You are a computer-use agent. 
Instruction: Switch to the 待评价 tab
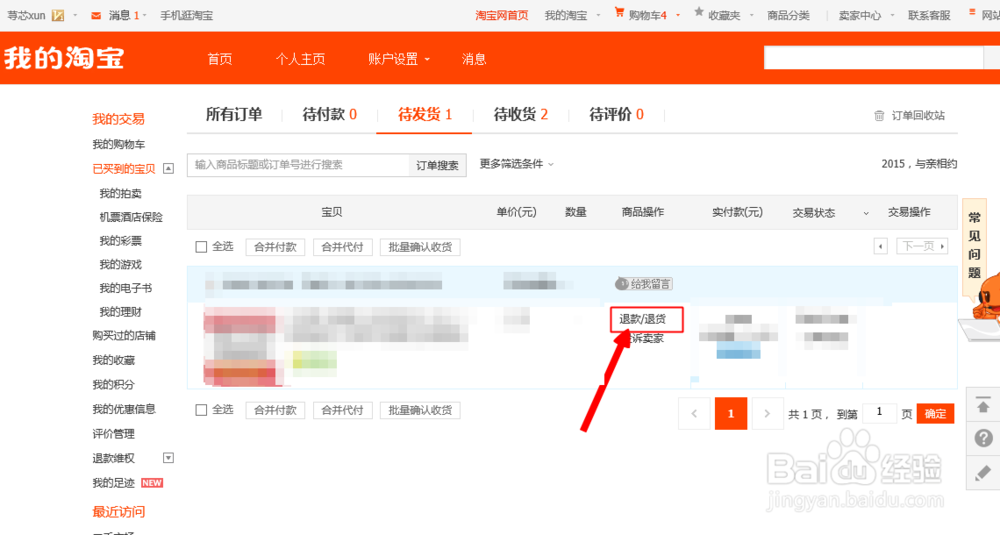(x=616, y=115)
